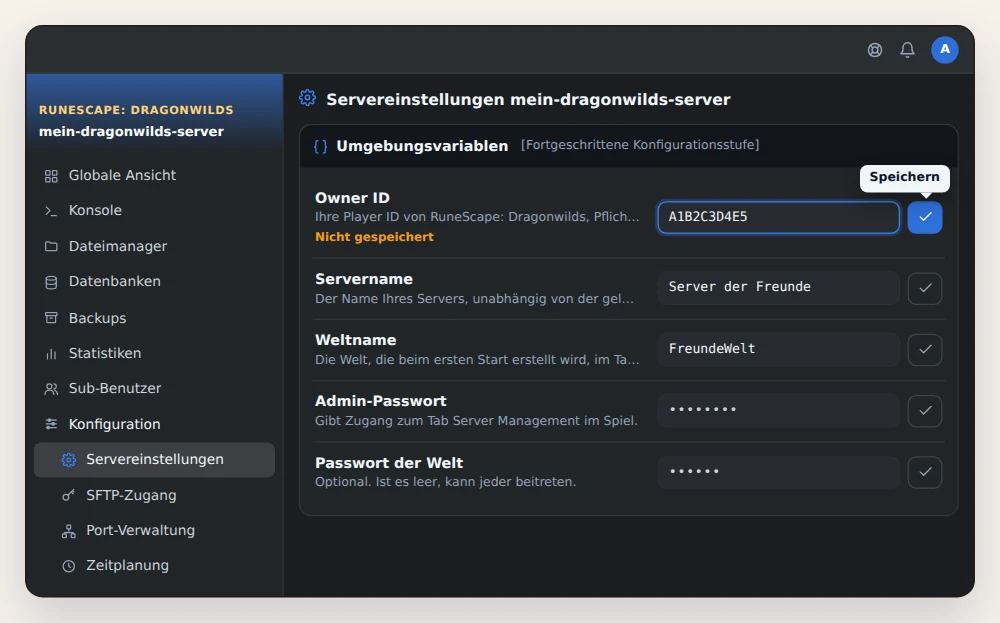Click description 'Optional. Ist es leer, kann jeder beitreten.'
The image size is (1000, 623).
pos(445,482)
